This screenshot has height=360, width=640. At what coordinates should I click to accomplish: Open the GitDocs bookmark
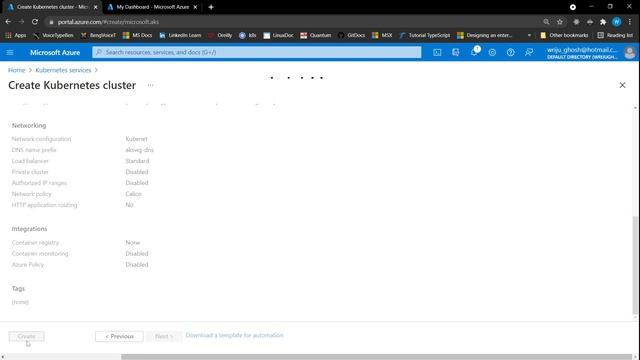(351, 36)
